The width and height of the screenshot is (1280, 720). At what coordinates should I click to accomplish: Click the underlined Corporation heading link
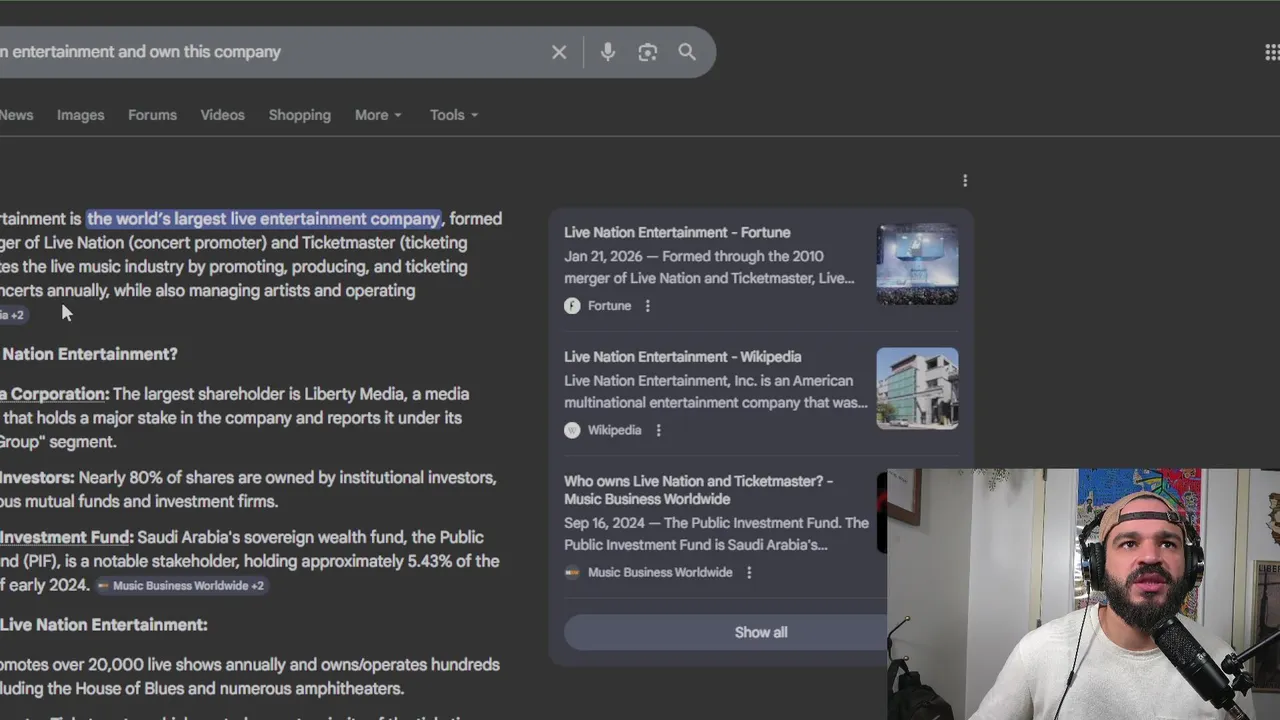point(54,394)
